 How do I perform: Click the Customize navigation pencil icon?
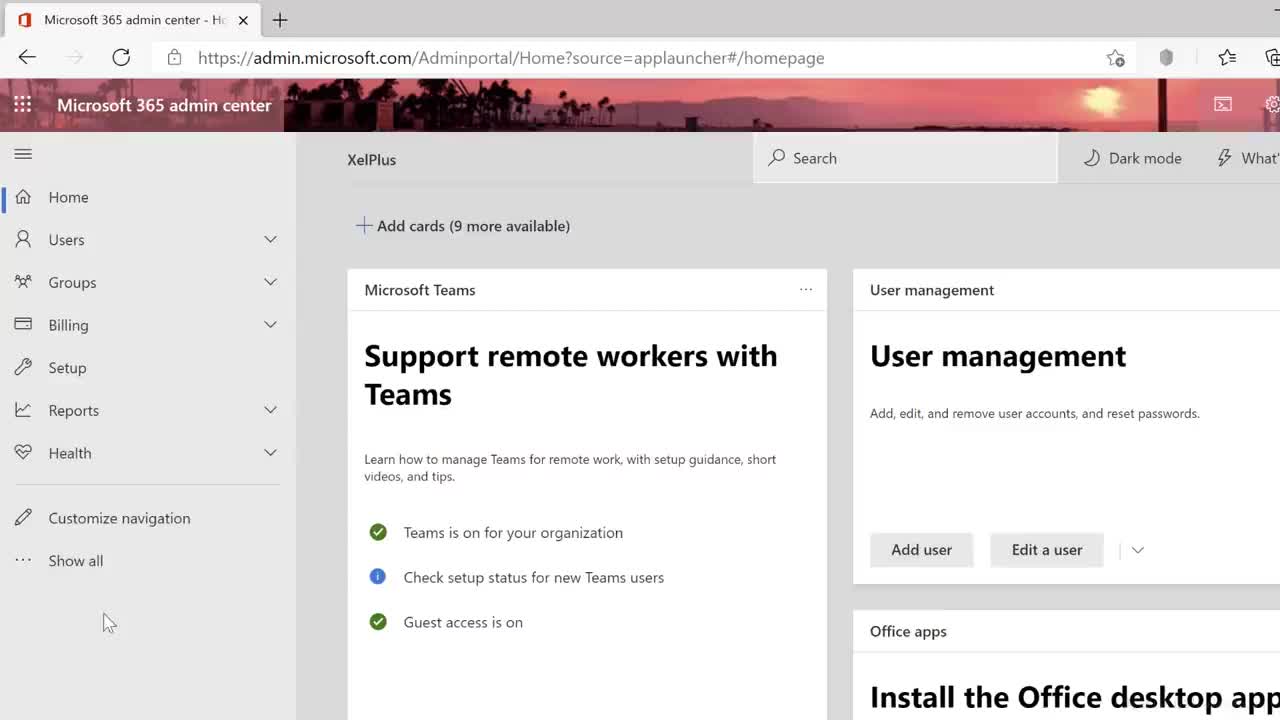pos(23,518)
